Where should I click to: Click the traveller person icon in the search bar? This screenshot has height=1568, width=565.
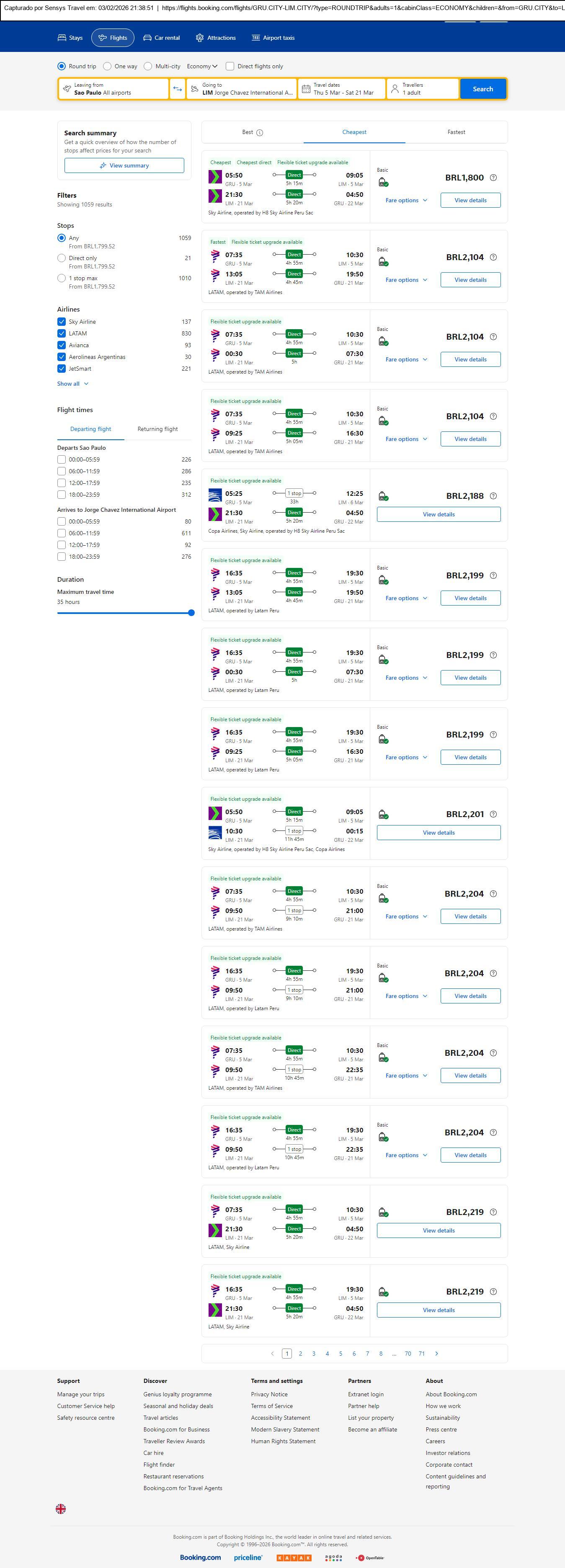[395, 89]
